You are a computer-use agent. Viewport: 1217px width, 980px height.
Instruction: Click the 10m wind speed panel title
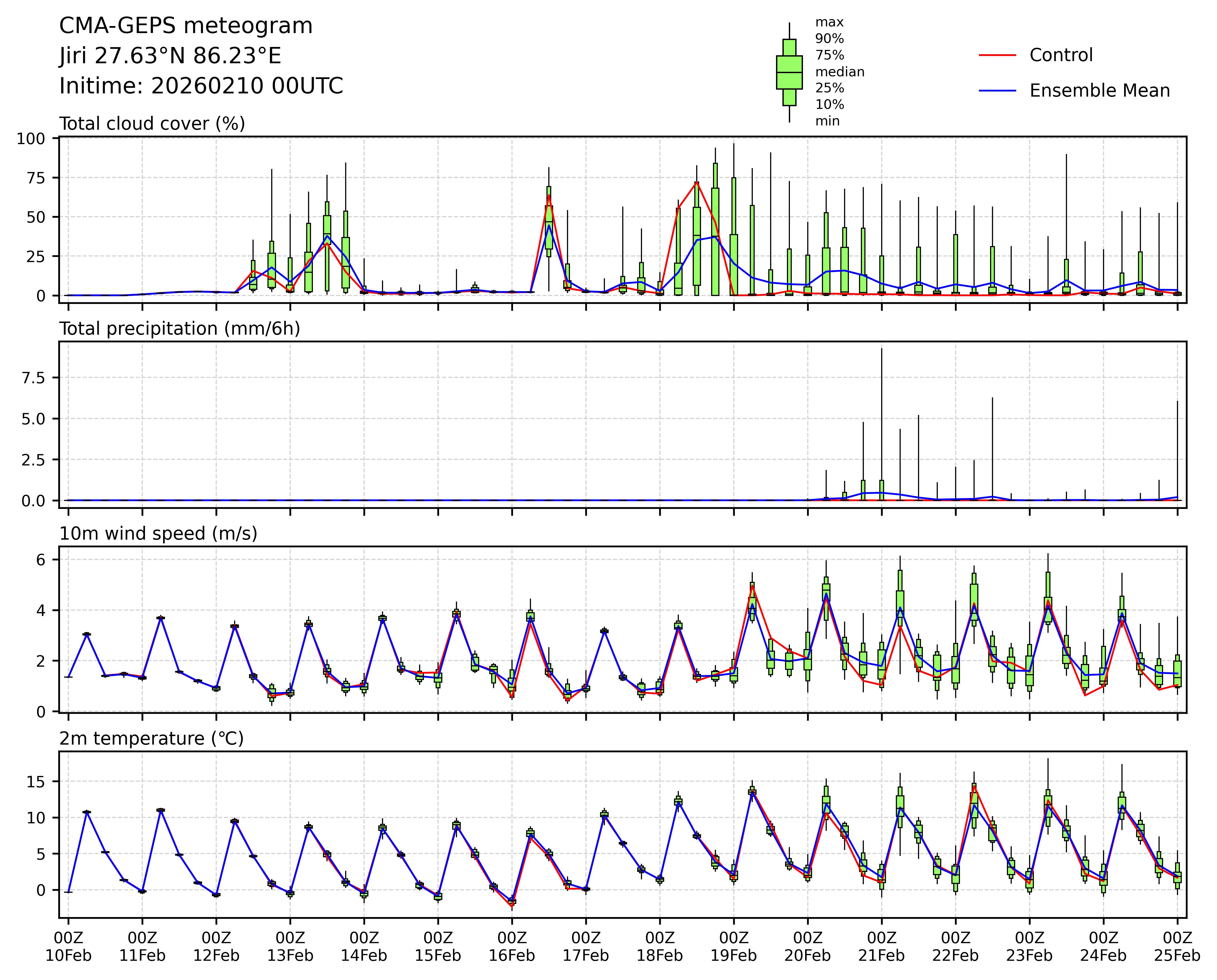point(158,534)
